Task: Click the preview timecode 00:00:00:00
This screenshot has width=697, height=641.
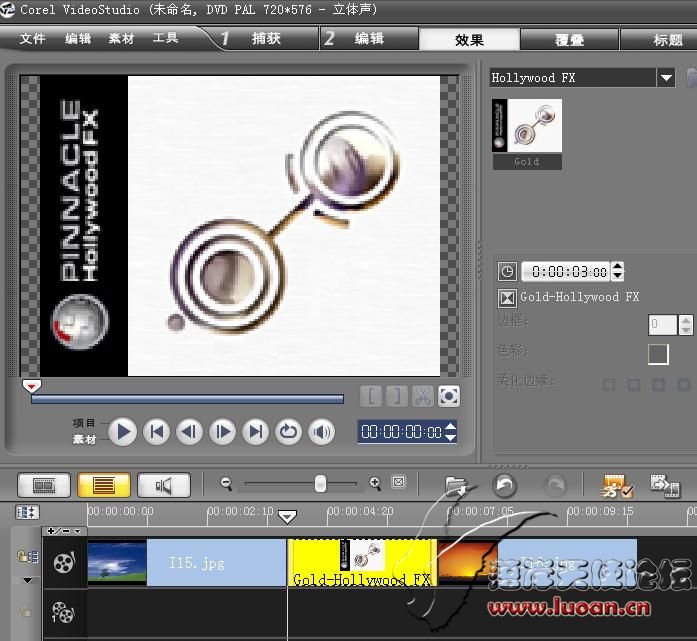Action: tap(401, 432)
